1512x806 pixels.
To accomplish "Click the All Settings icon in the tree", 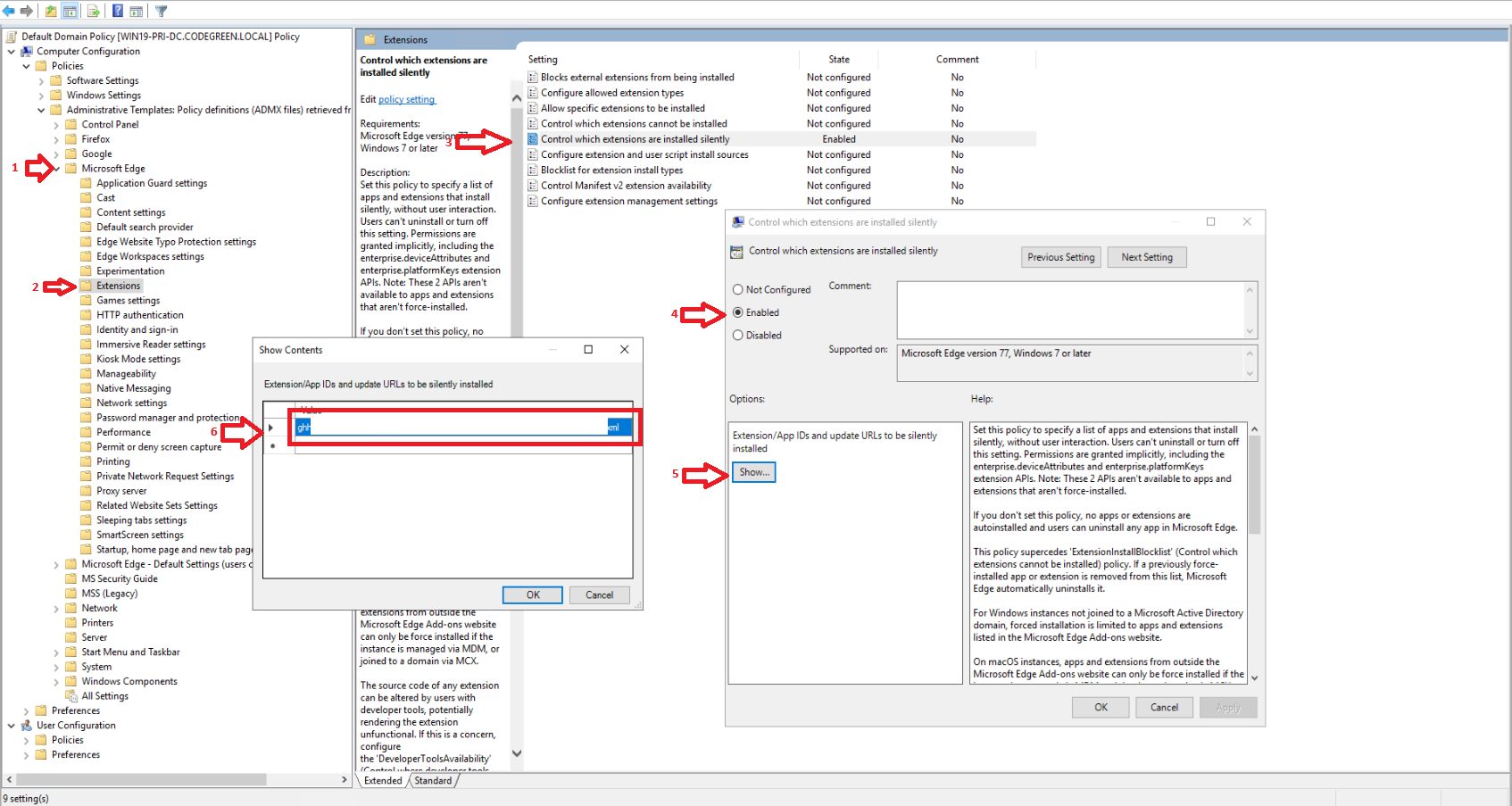I will [71, 696].
